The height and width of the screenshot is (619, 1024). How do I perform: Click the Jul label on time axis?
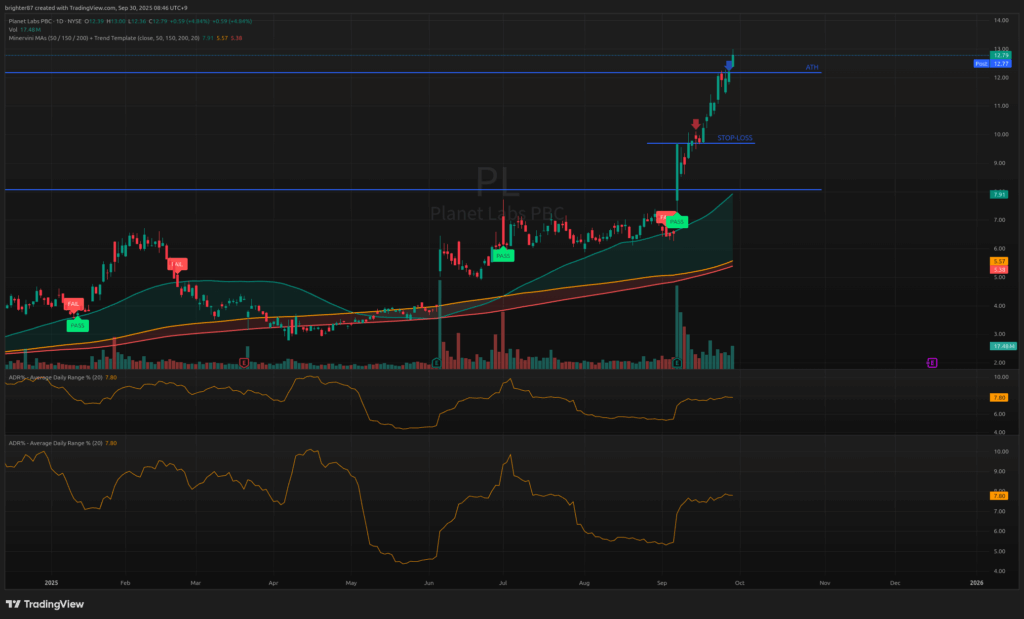tap(504, 582)
